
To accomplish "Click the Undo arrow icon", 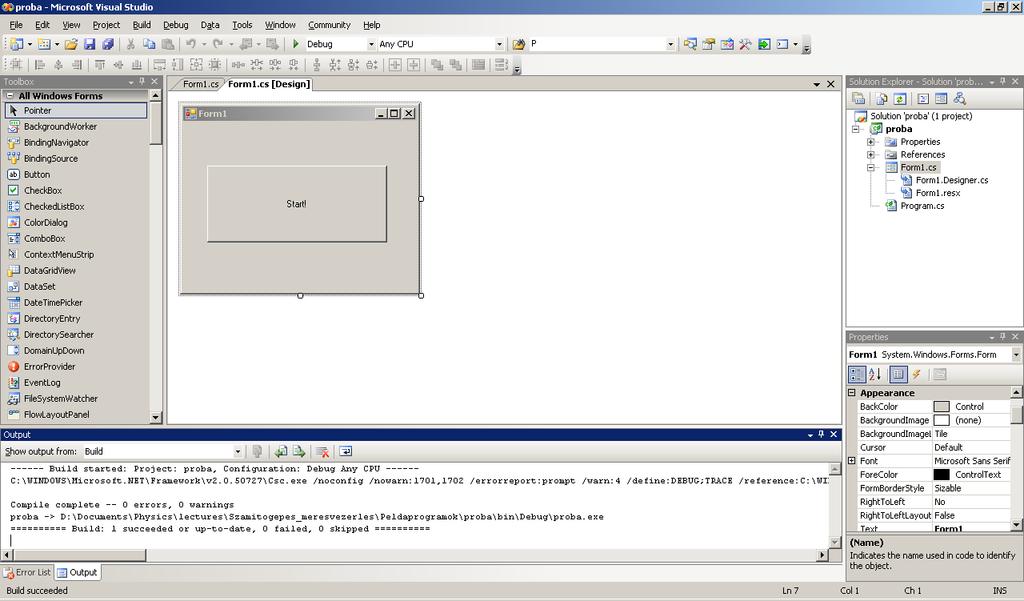I will click(191, 44).
